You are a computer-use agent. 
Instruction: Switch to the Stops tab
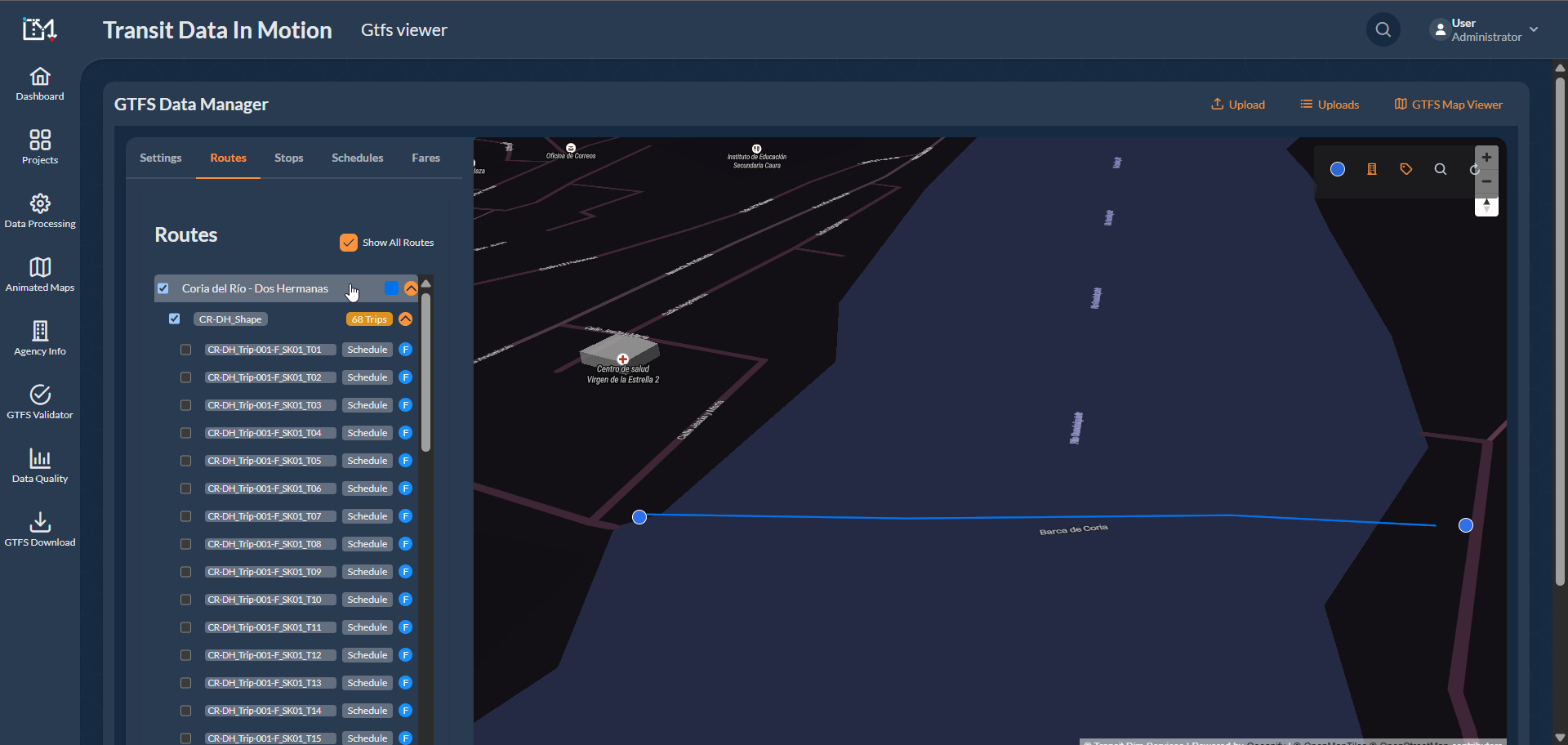(288, 158)
